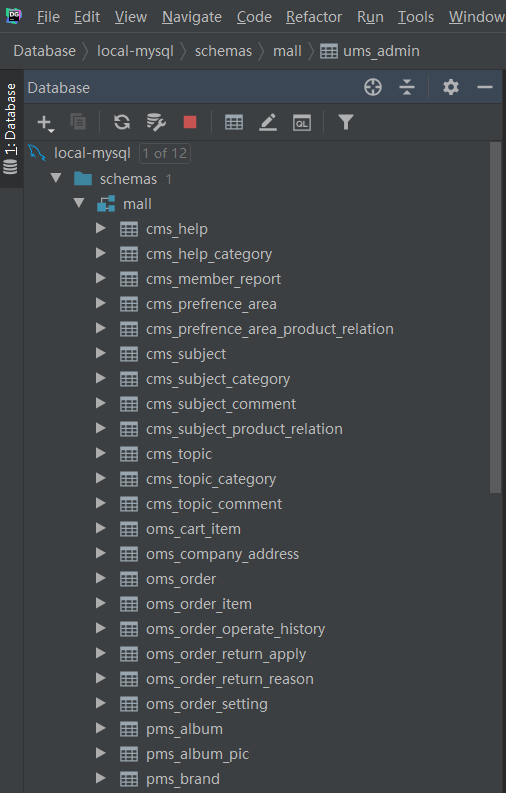The image size is (506, 793).
Task: Open table editor grid icon
Action: click(234, 122)
